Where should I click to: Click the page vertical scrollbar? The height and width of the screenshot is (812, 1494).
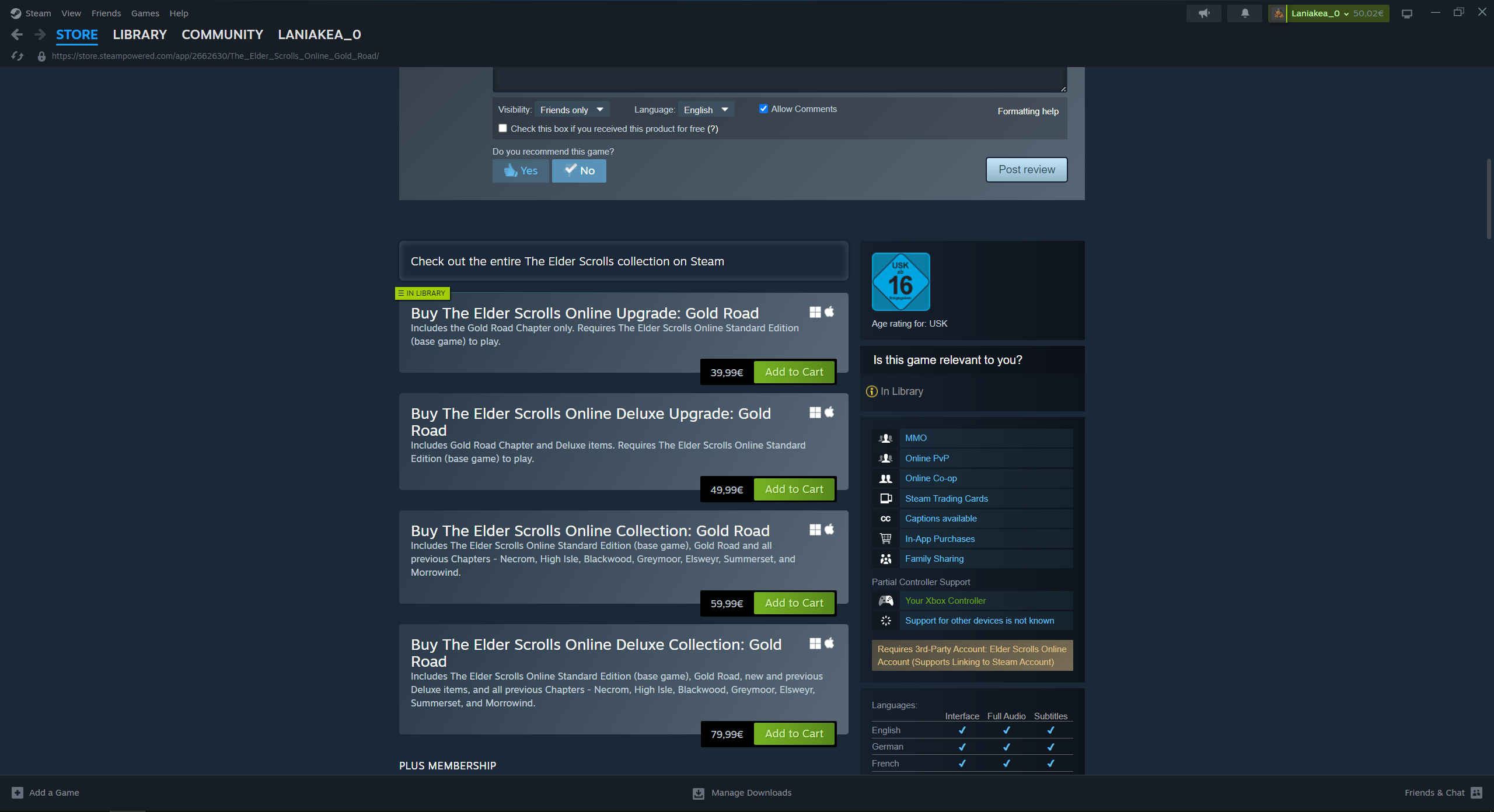1489,198
